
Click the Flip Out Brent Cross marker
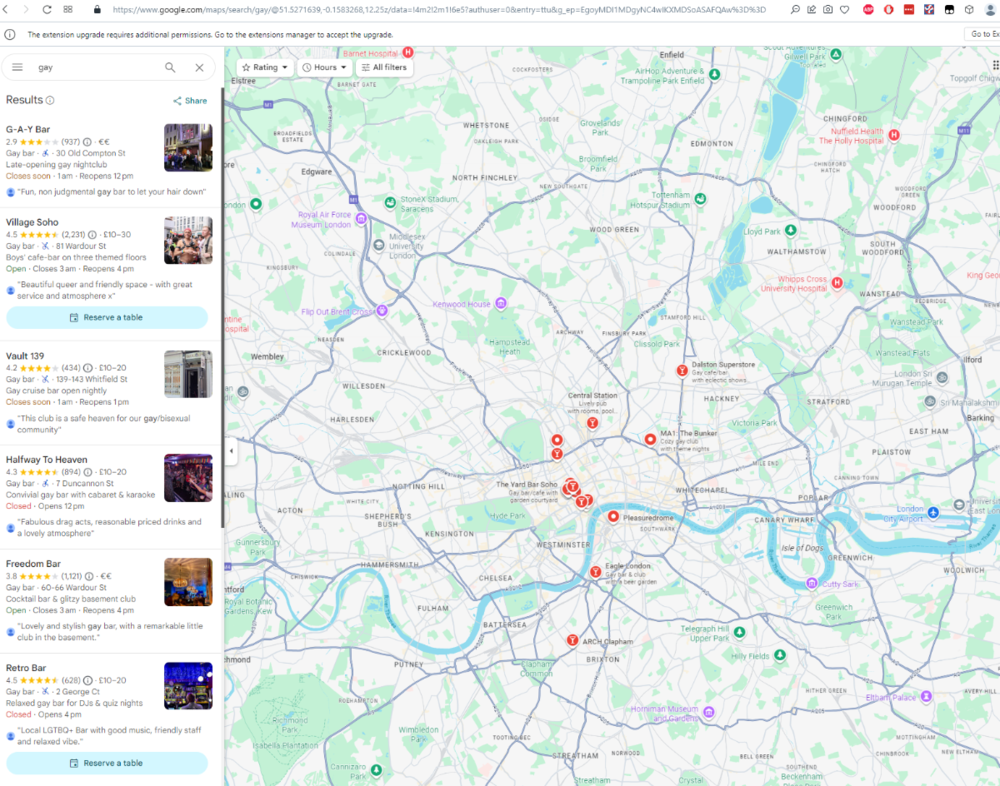382,311
